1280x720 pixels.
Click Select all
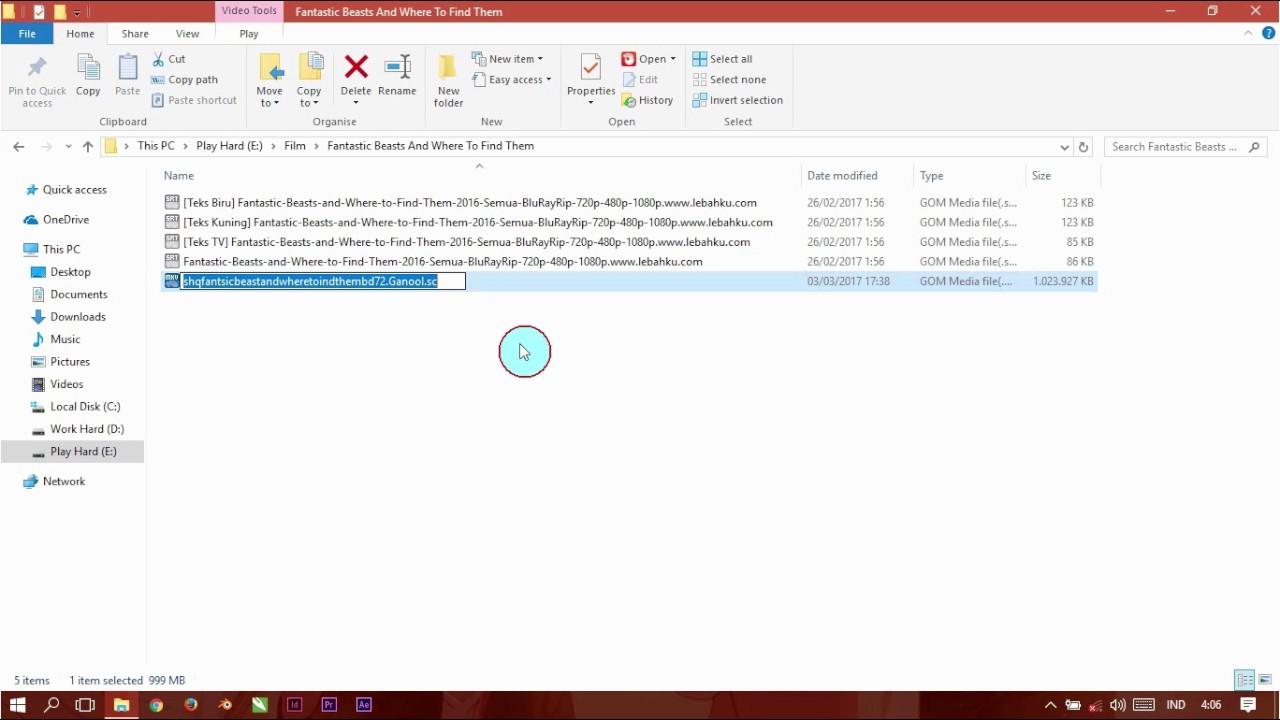pos(722,59)
